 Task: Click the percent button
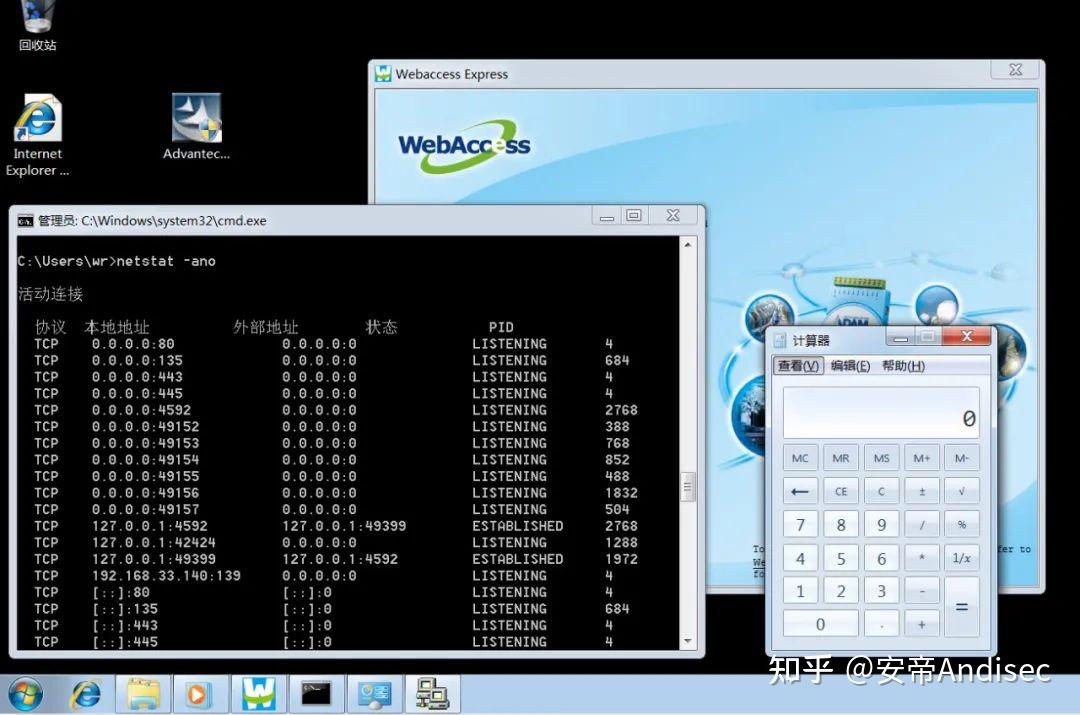tap(962, 525)
